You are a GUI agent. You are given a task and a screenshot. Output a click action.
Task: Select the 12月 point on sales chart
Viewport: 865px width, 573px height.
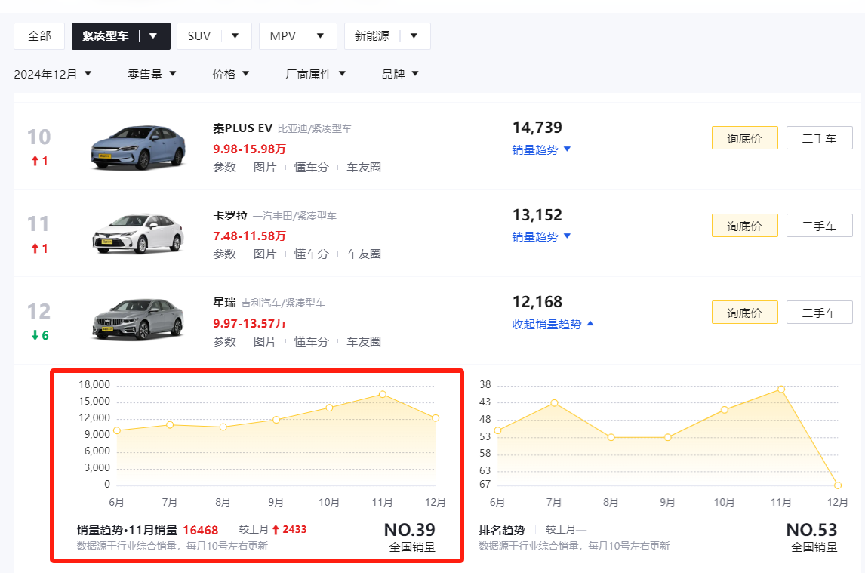coord(436,418)
